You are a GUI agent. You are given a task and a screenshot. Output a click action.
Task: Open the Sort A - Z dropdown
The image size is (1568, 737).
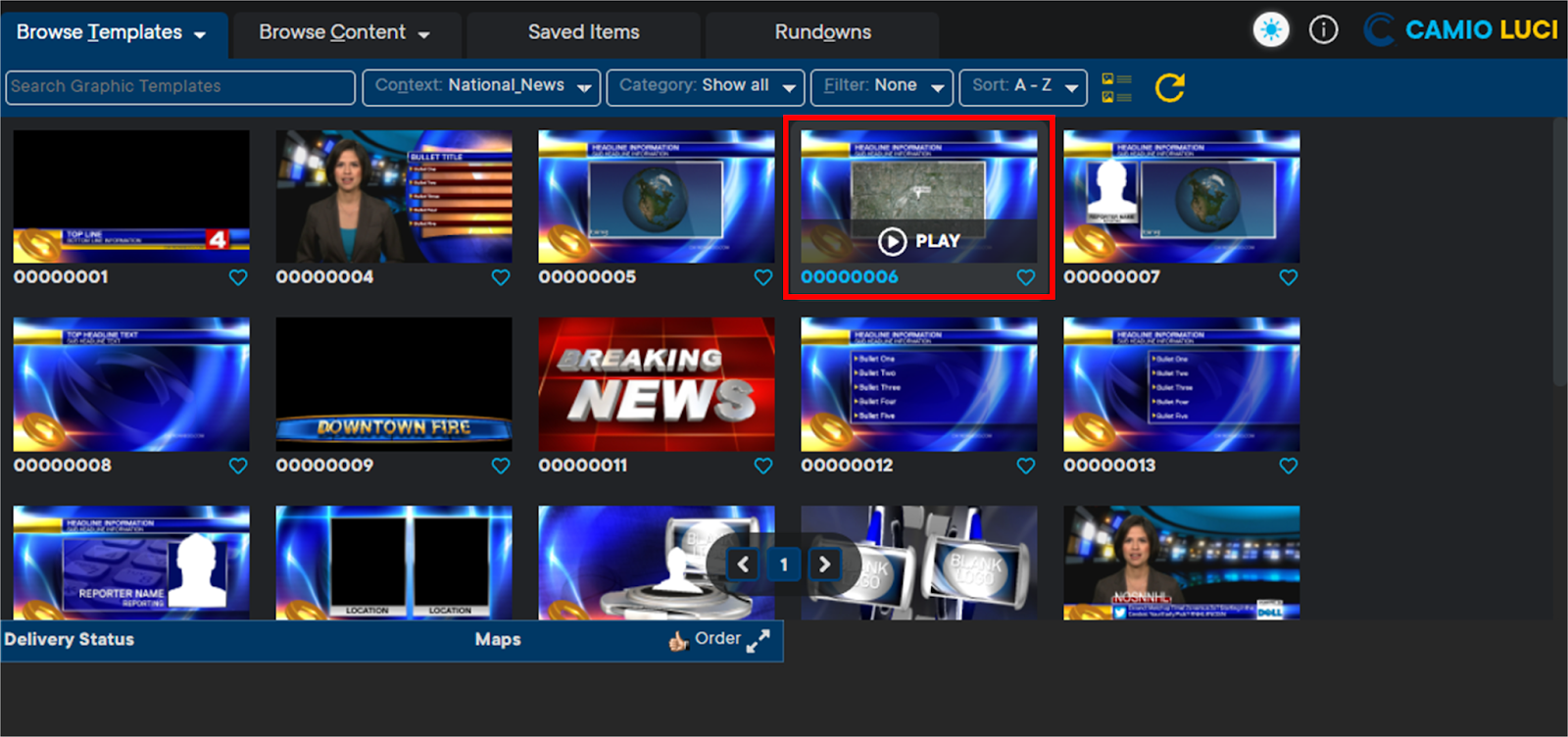point(1023,86)
